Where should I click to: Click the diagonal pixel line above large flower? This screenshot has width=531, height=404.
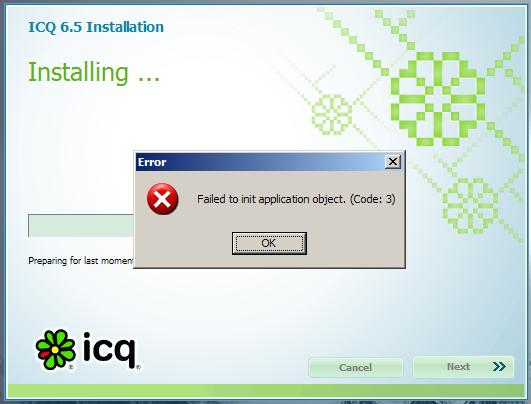click(x=354, y=41)
